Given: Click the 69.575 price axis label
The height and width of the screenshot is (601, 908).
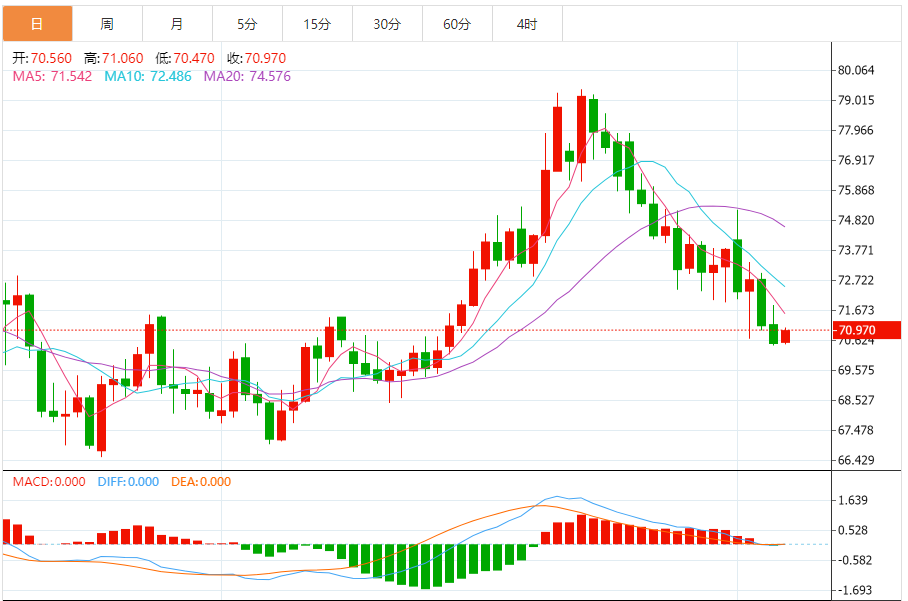Looking at the screenshot, I should click(856, 370).
